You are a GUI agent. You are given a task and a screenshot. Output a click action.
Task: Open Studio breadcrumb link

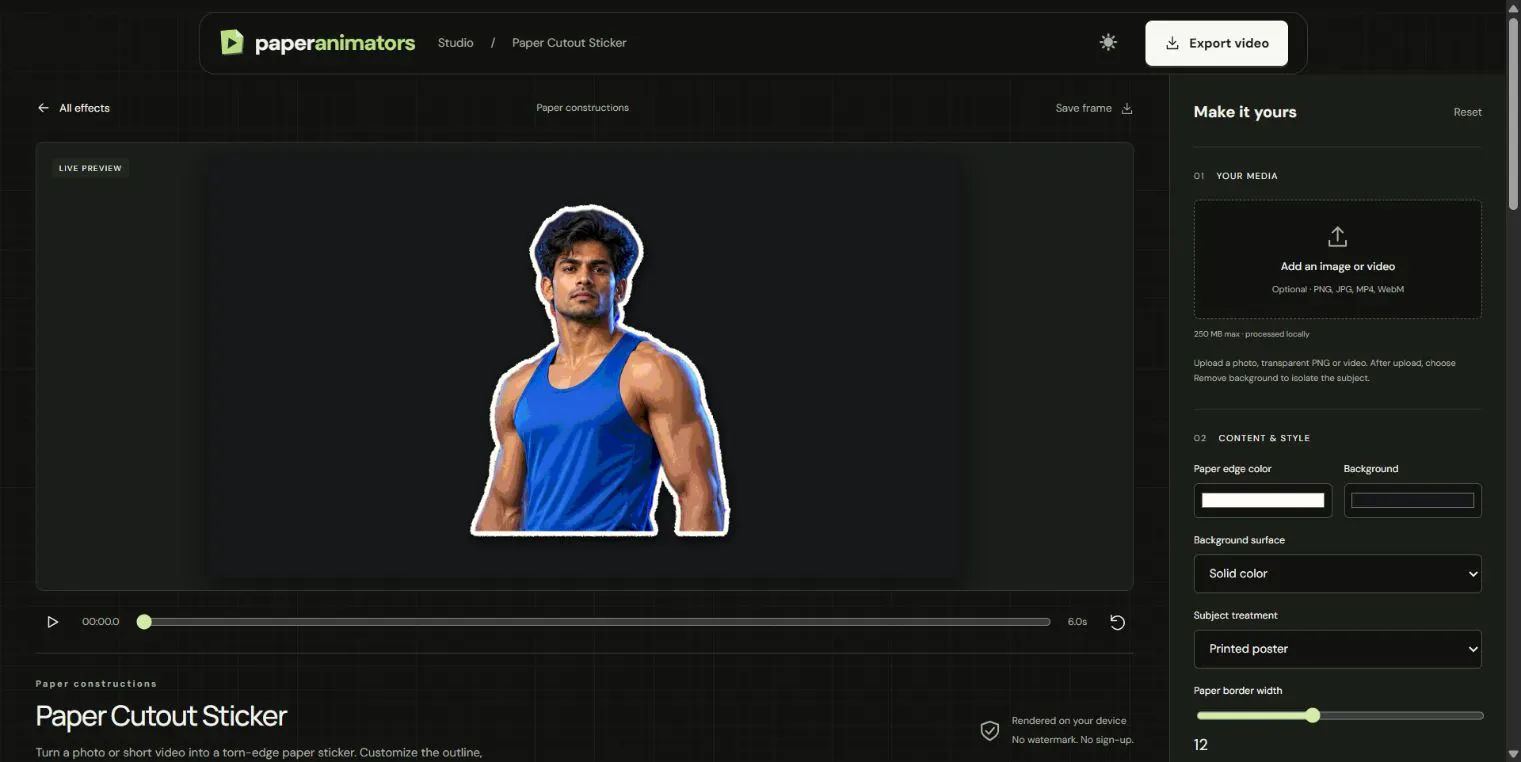(x=455, y=43)
